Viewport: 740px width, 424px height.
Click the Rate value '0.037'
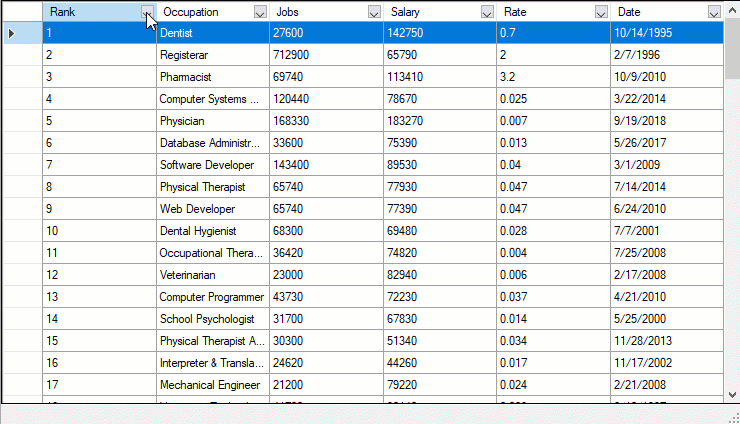[554, 297]
